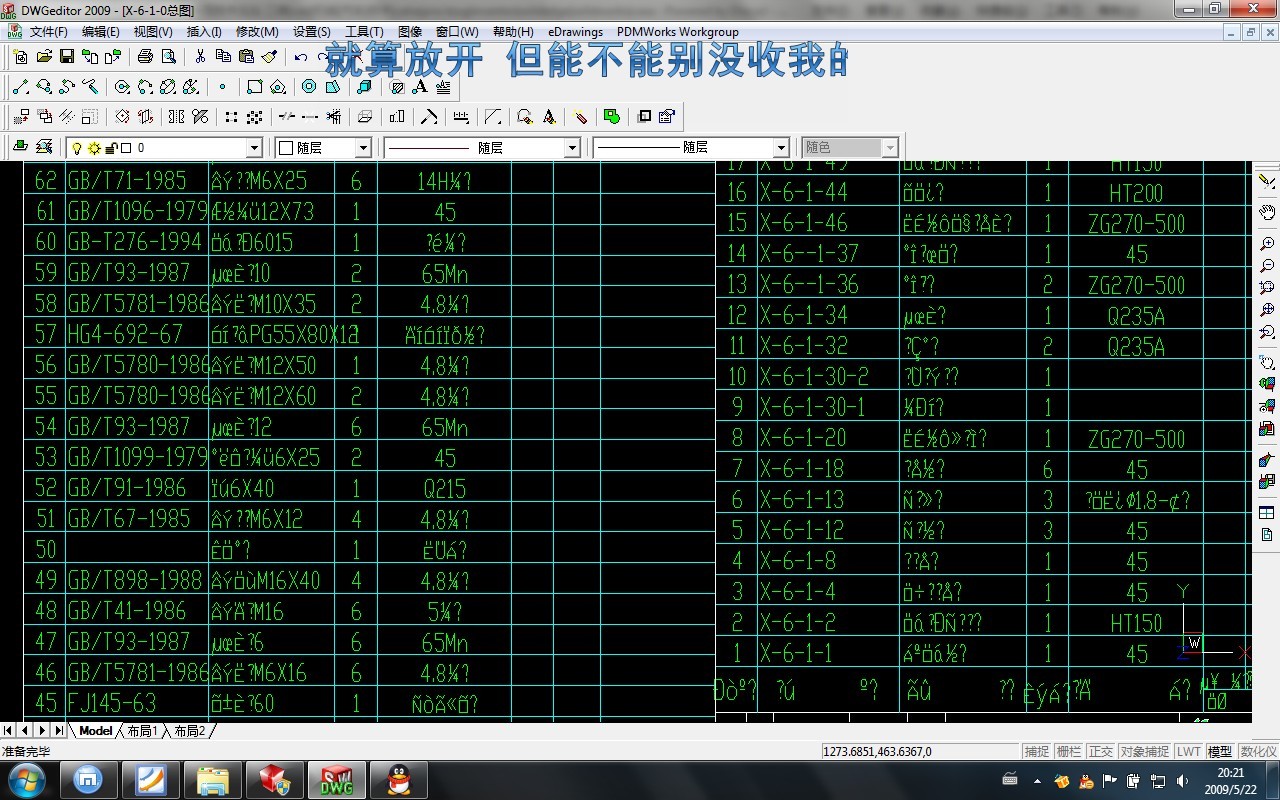Activate the Pan hand tool

[1267, 213]
